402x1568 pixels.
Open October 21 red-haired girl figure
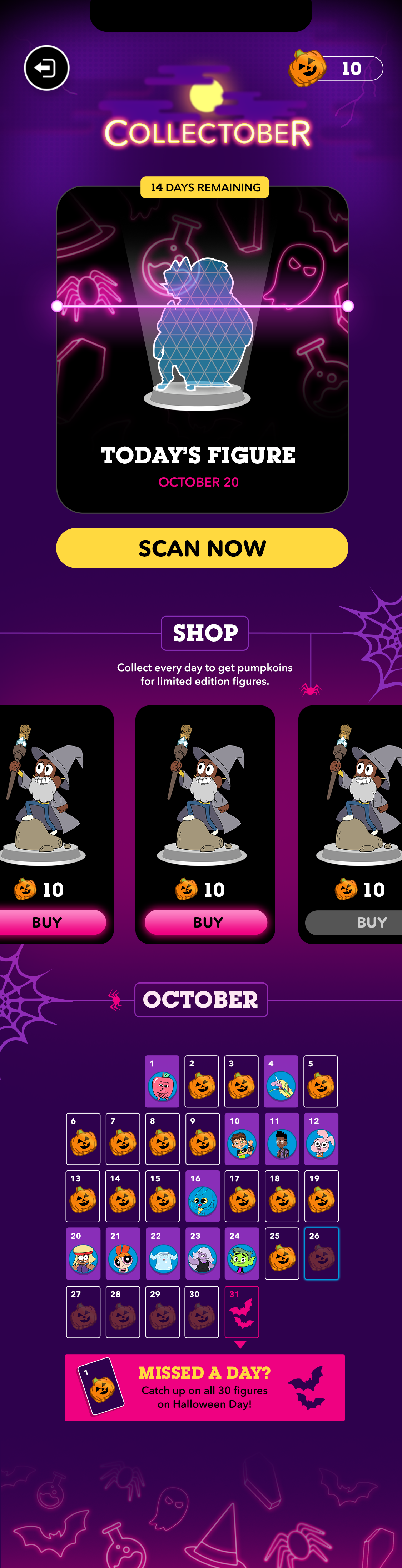(x=123, y=1253)
